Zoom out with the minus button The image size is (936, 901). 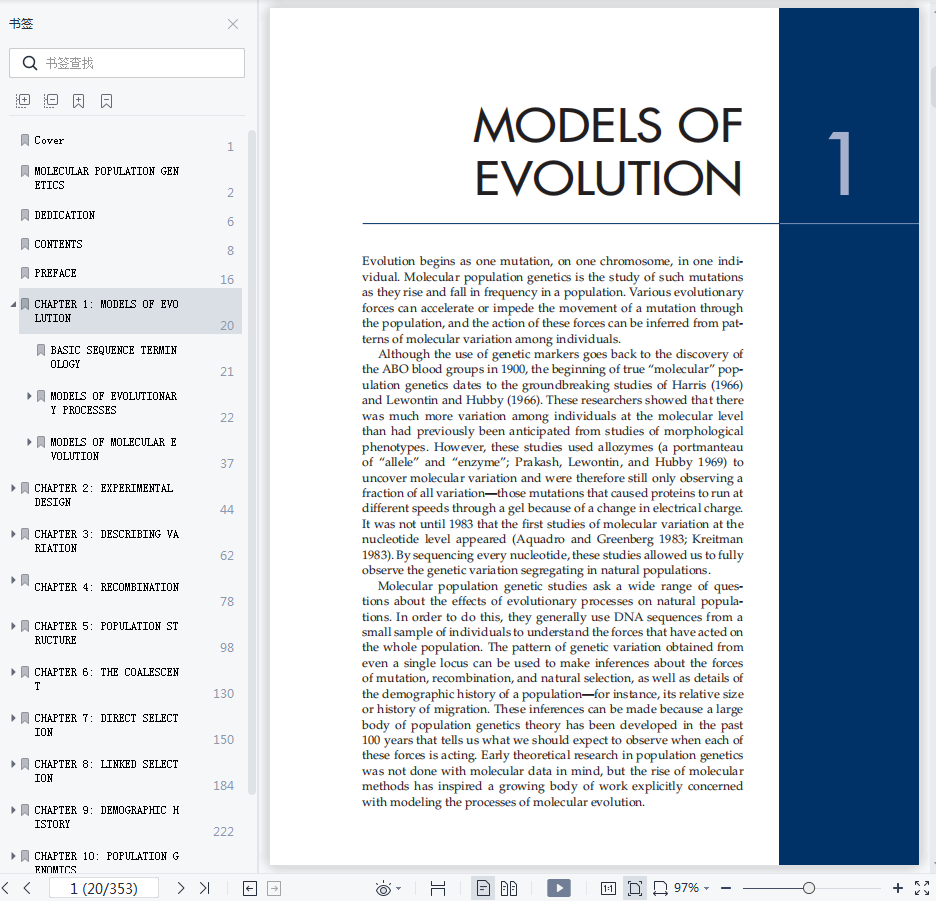[x=726, y=888]
